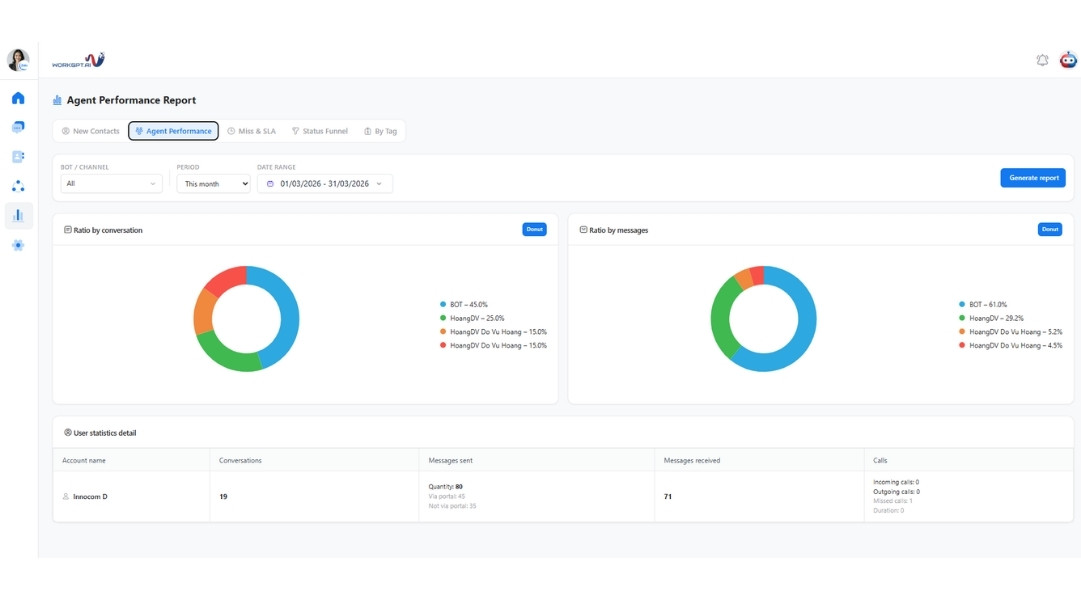Image resolution: width=1081 pixels, height=600 pixels.
Task: Click the connected nodes sidebar icon
Action: [x=18, y=186]
